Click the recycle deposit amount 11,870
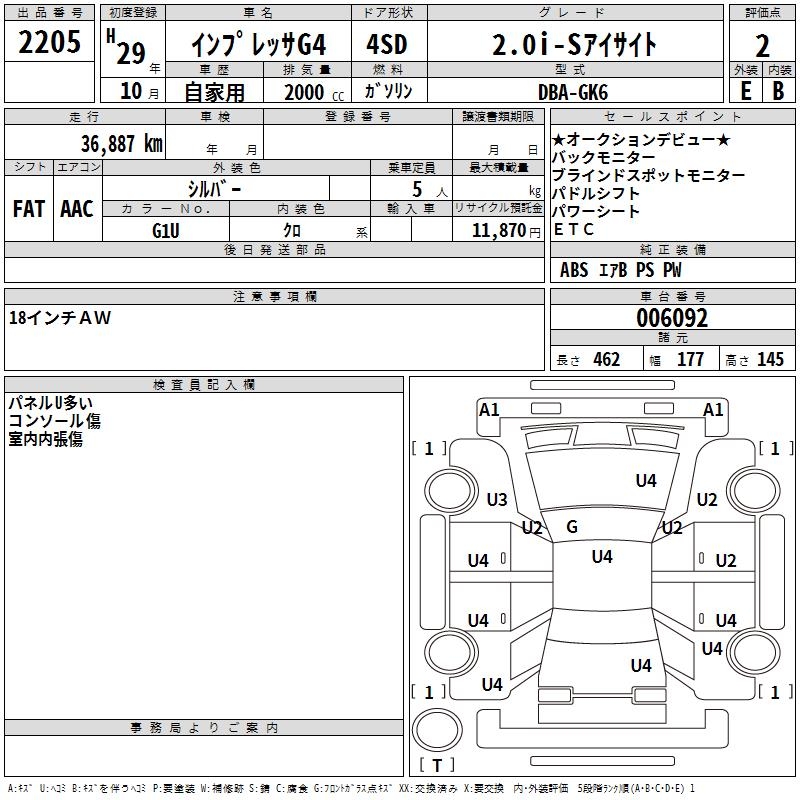Viewport: 800px width, 800px height. tap(496, 229)
